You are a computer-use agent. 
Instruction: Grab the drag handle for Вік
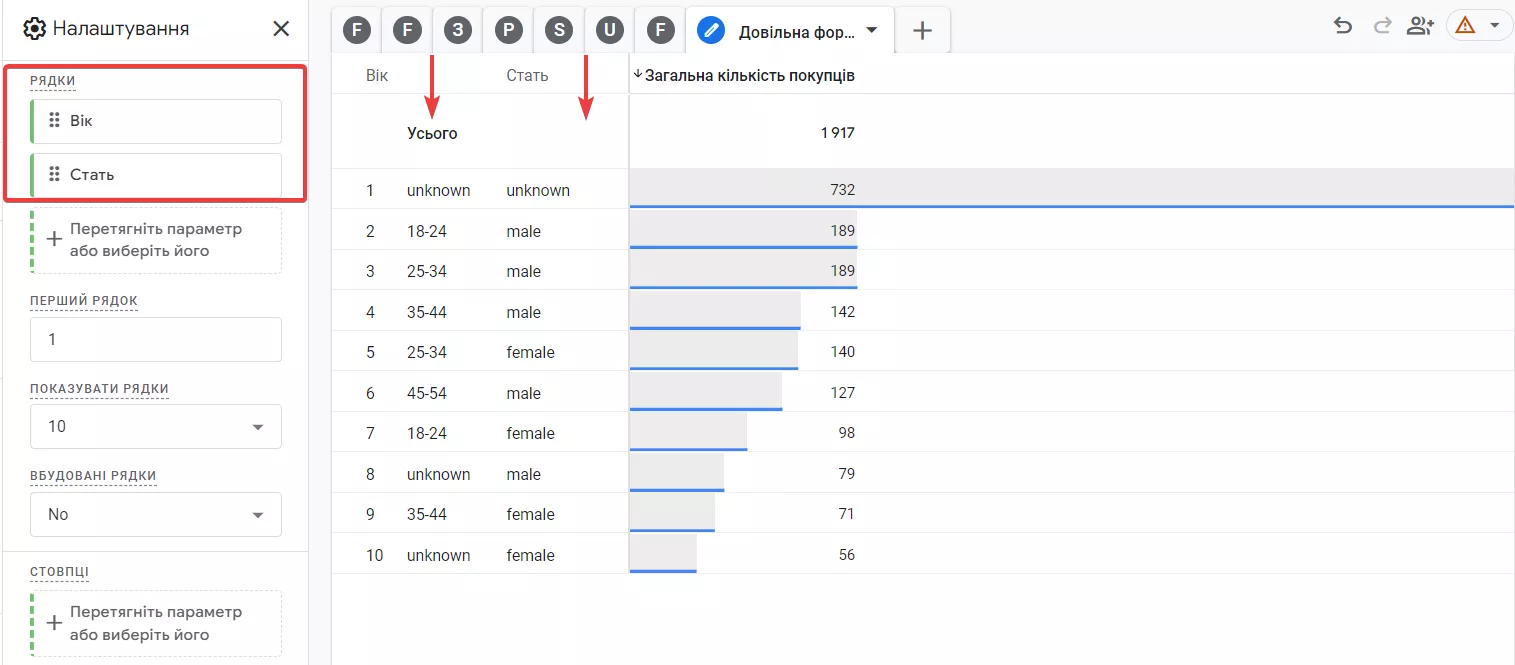click(x=55, y=121)
